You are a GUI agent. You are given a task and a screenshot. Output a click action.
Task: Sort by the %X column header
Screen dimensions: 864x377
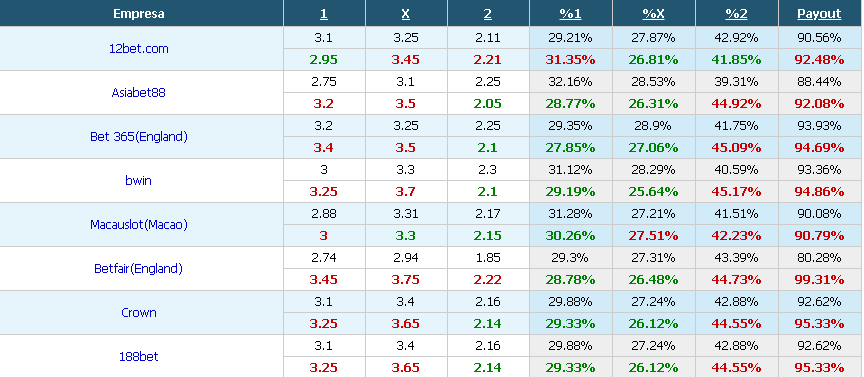click(x=653, y=14)
